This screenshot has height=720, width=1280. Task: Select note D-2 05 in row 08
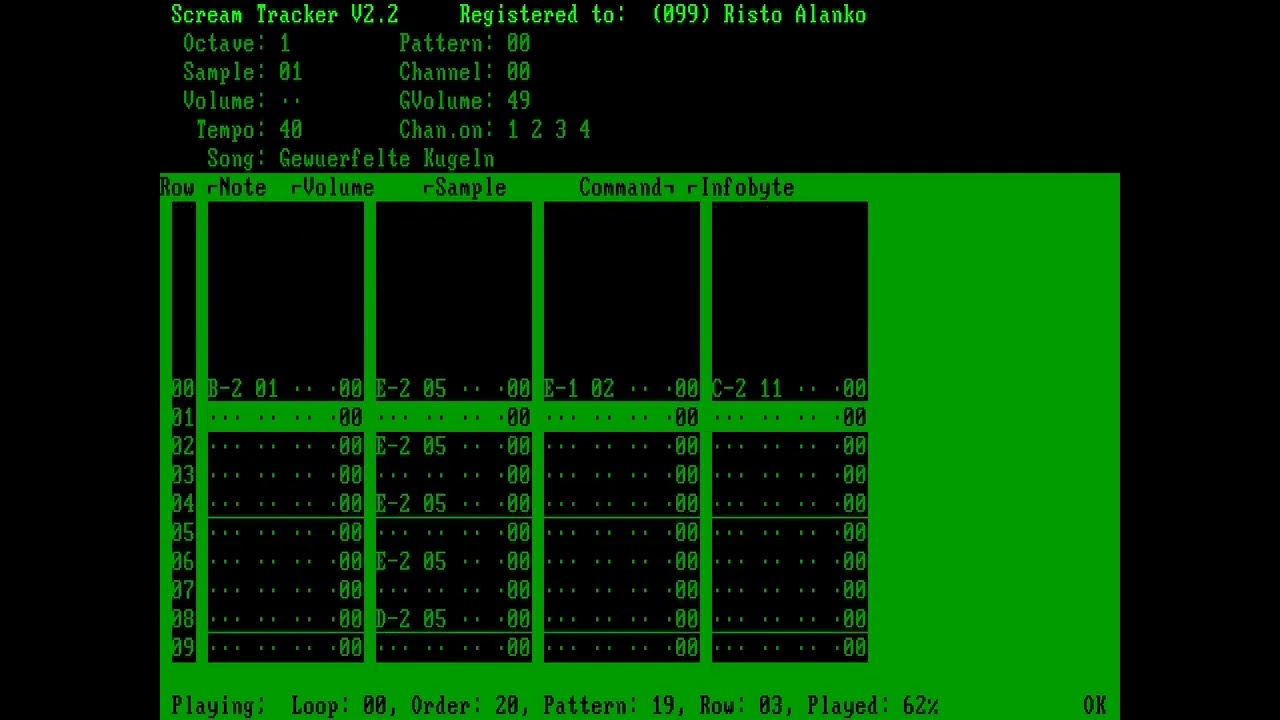411,620
